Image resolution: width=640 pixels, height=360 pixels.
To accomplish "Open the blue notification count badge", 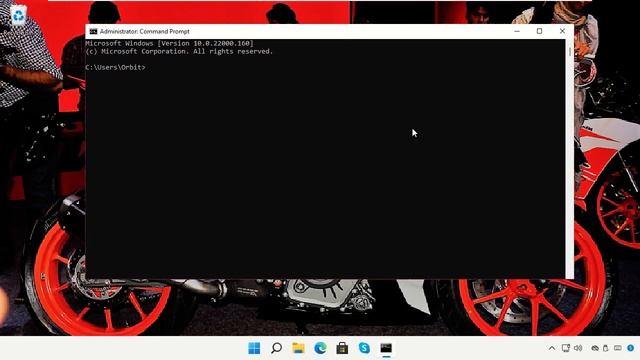I will (631, 348).
